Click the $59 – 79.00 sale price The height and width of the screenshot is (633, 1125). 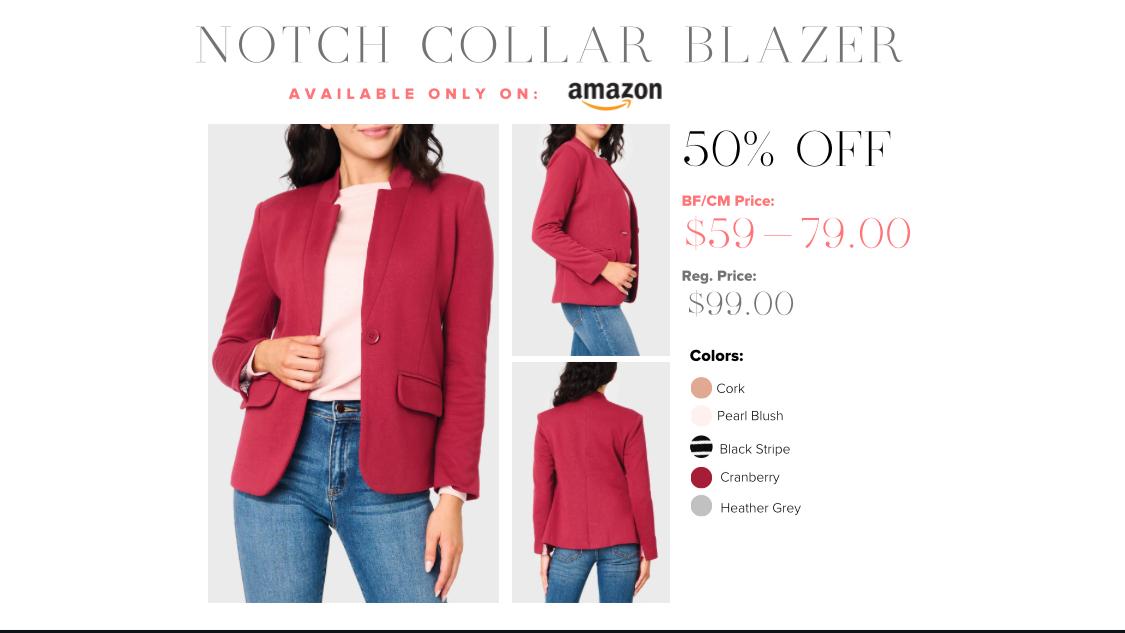[x=797, y=234]
